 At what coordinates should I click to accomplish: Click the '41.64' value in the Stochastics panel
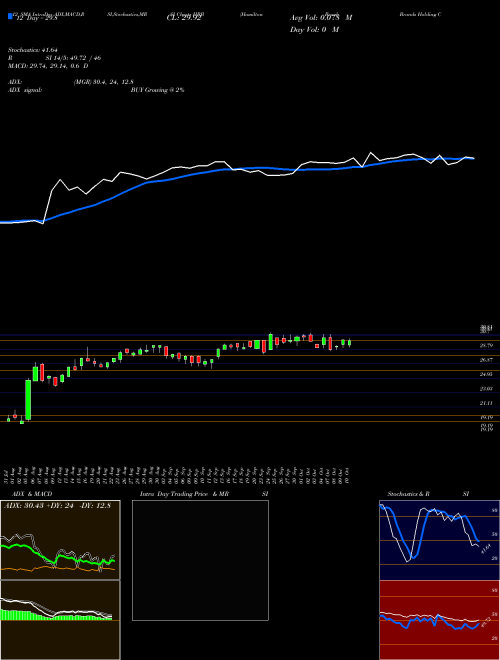485,549
